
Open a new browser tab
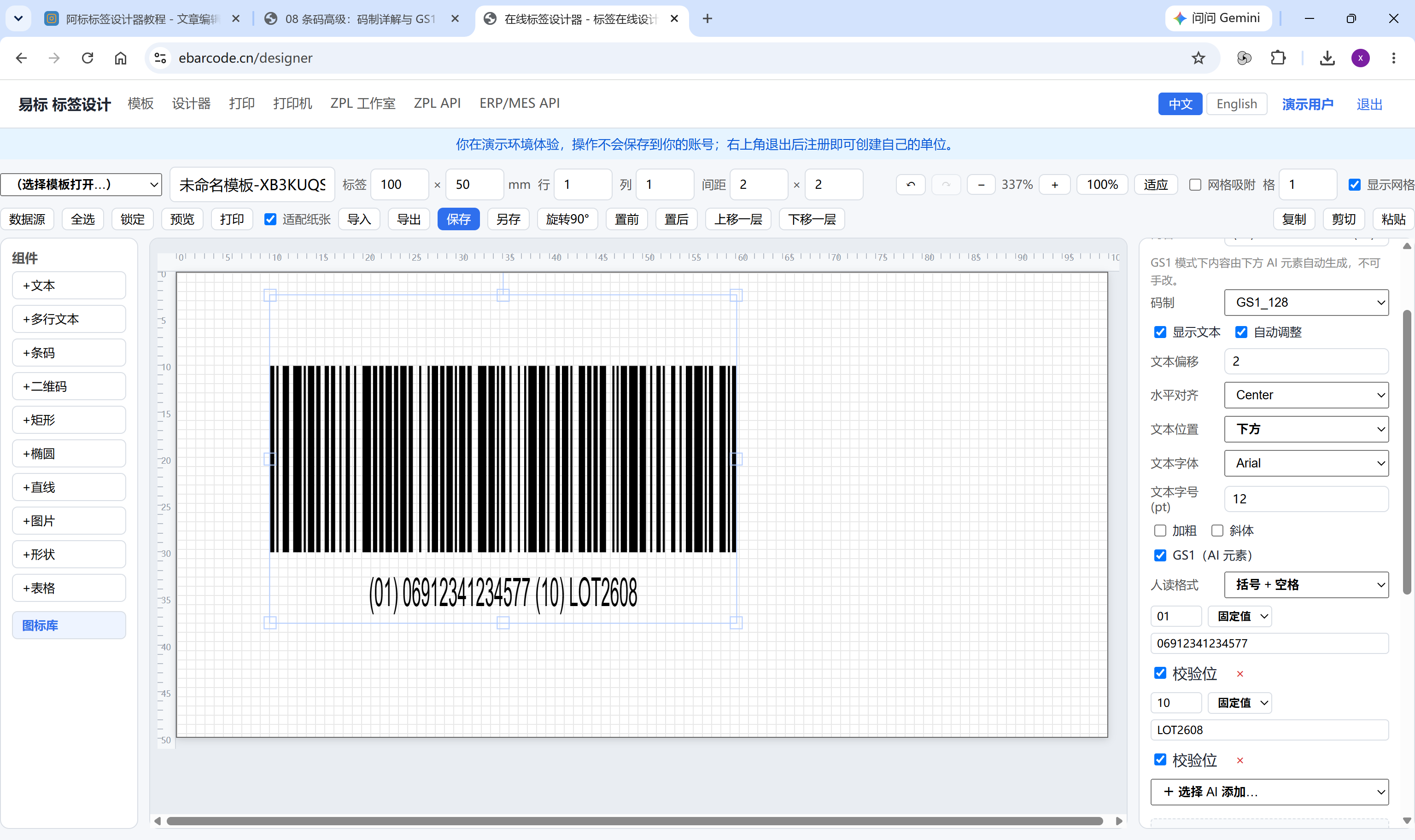point(707,19)
